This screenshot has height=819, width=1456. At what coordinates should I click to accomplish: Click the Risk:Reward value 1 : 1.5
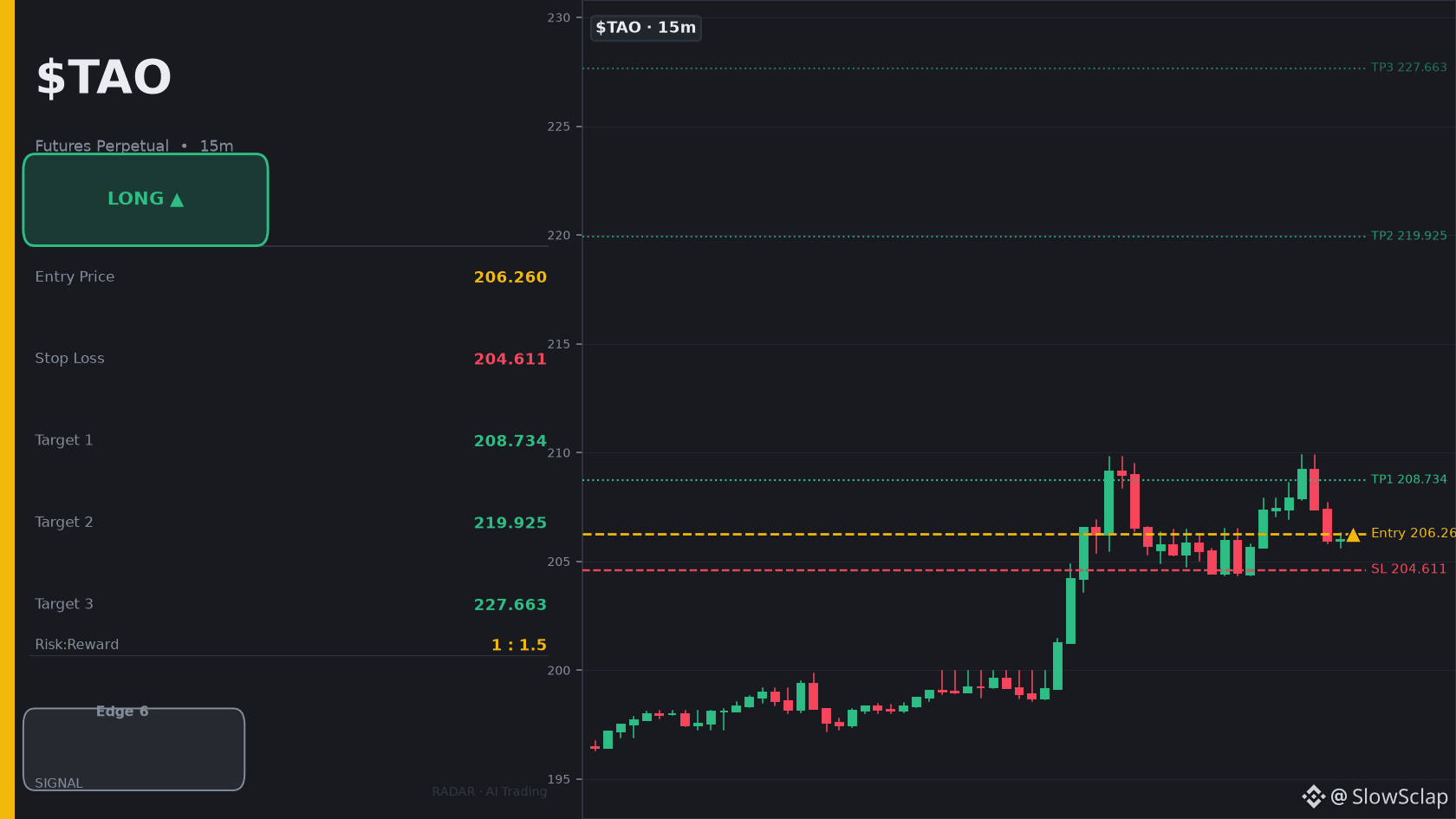[518, 645]
